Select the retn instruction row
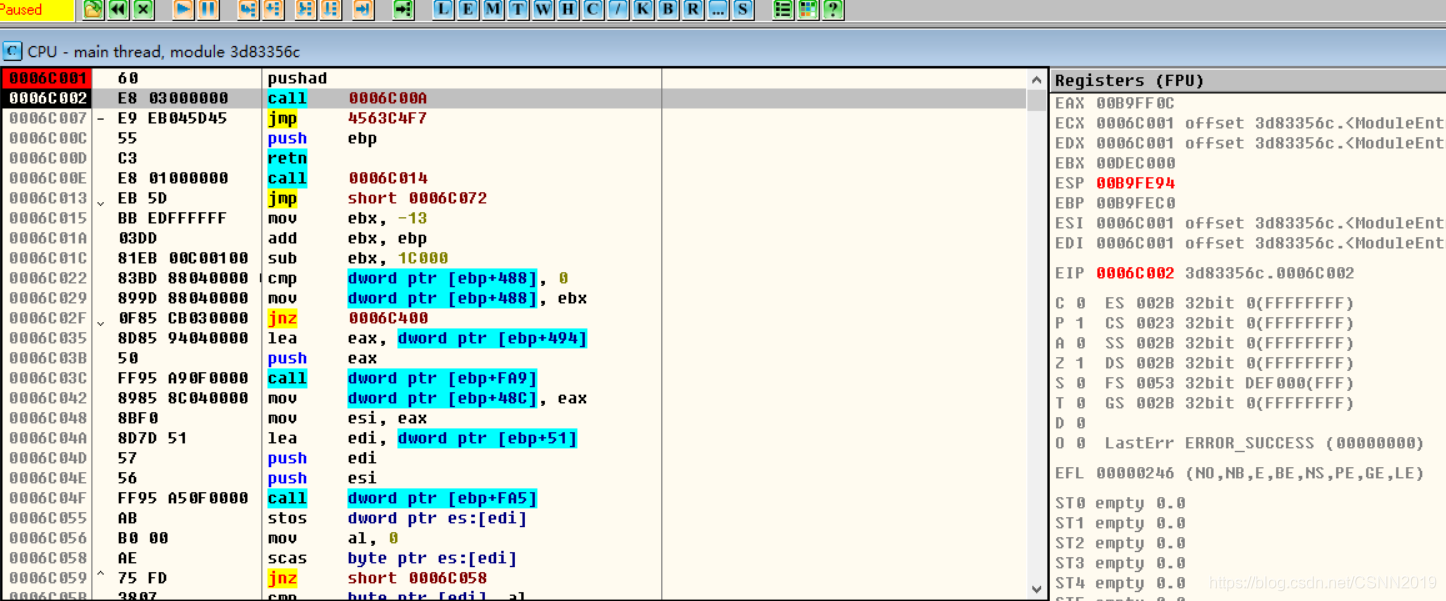Image resolution: width=1446 pixels, height=601 pixels. click(513, 158)
